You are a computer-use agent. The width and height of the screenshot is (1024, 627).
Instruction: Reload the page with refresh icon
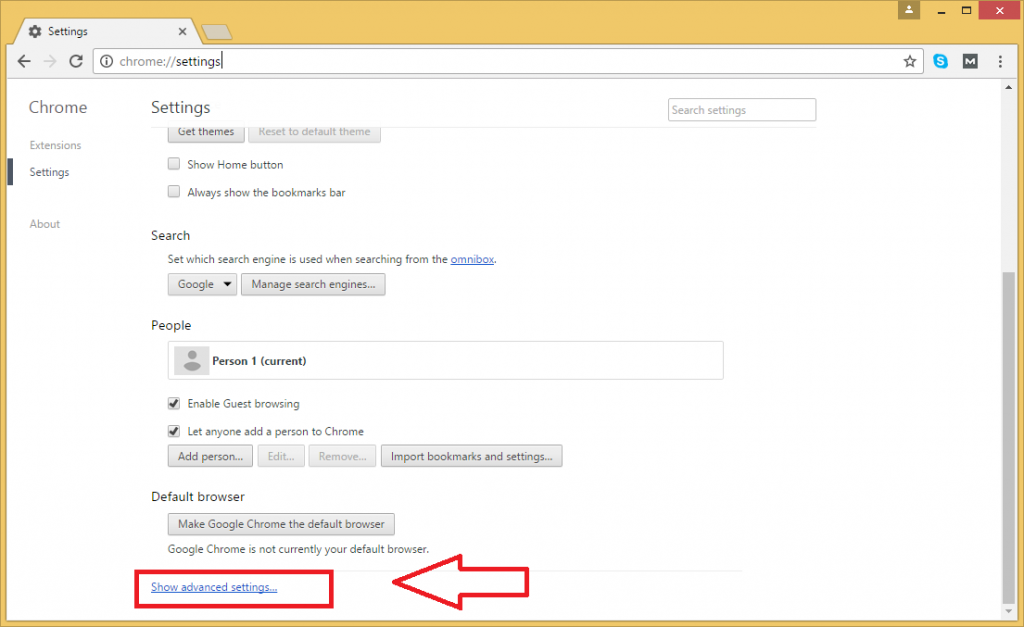[x=76, y=61]
